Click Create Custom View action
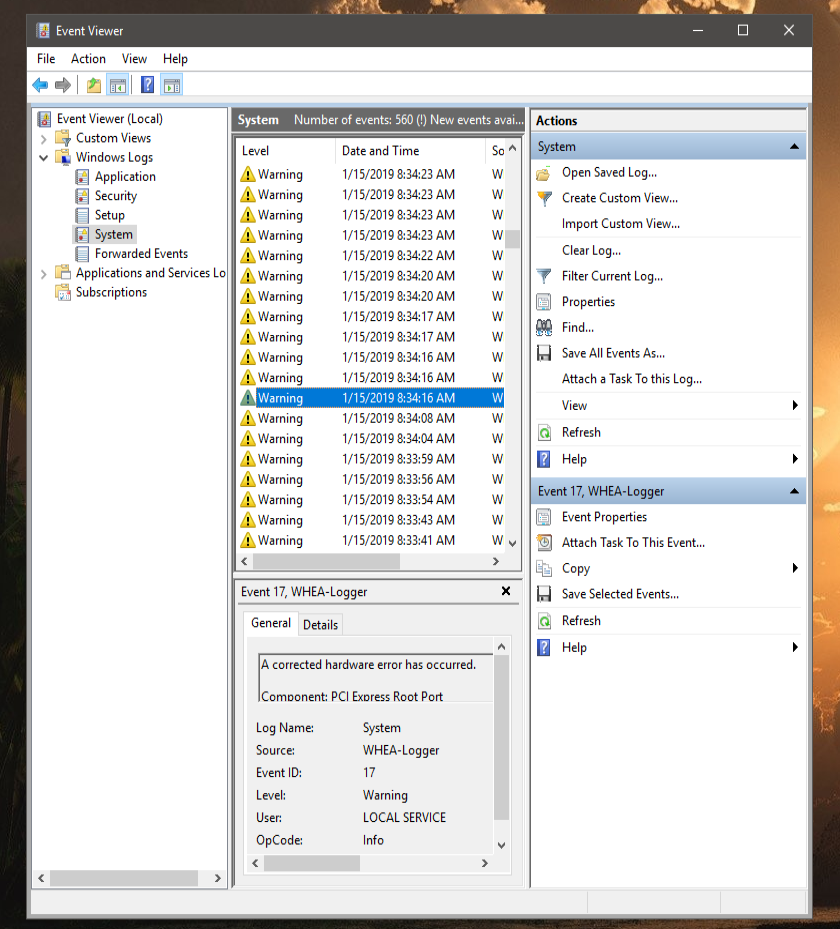 pyautogui.click(x=620, y=198)
